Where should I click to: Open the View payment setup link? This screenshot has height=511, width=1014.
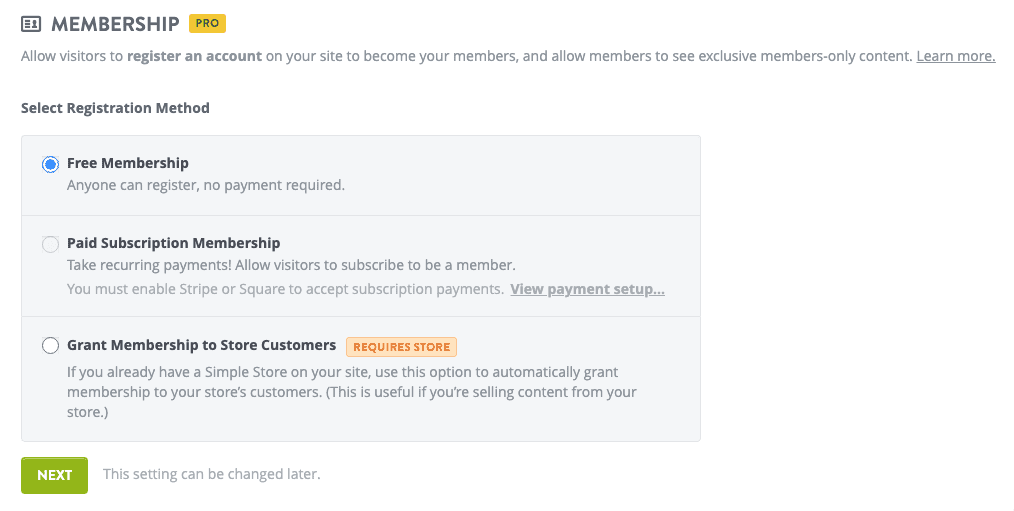(x=587, y=289)
